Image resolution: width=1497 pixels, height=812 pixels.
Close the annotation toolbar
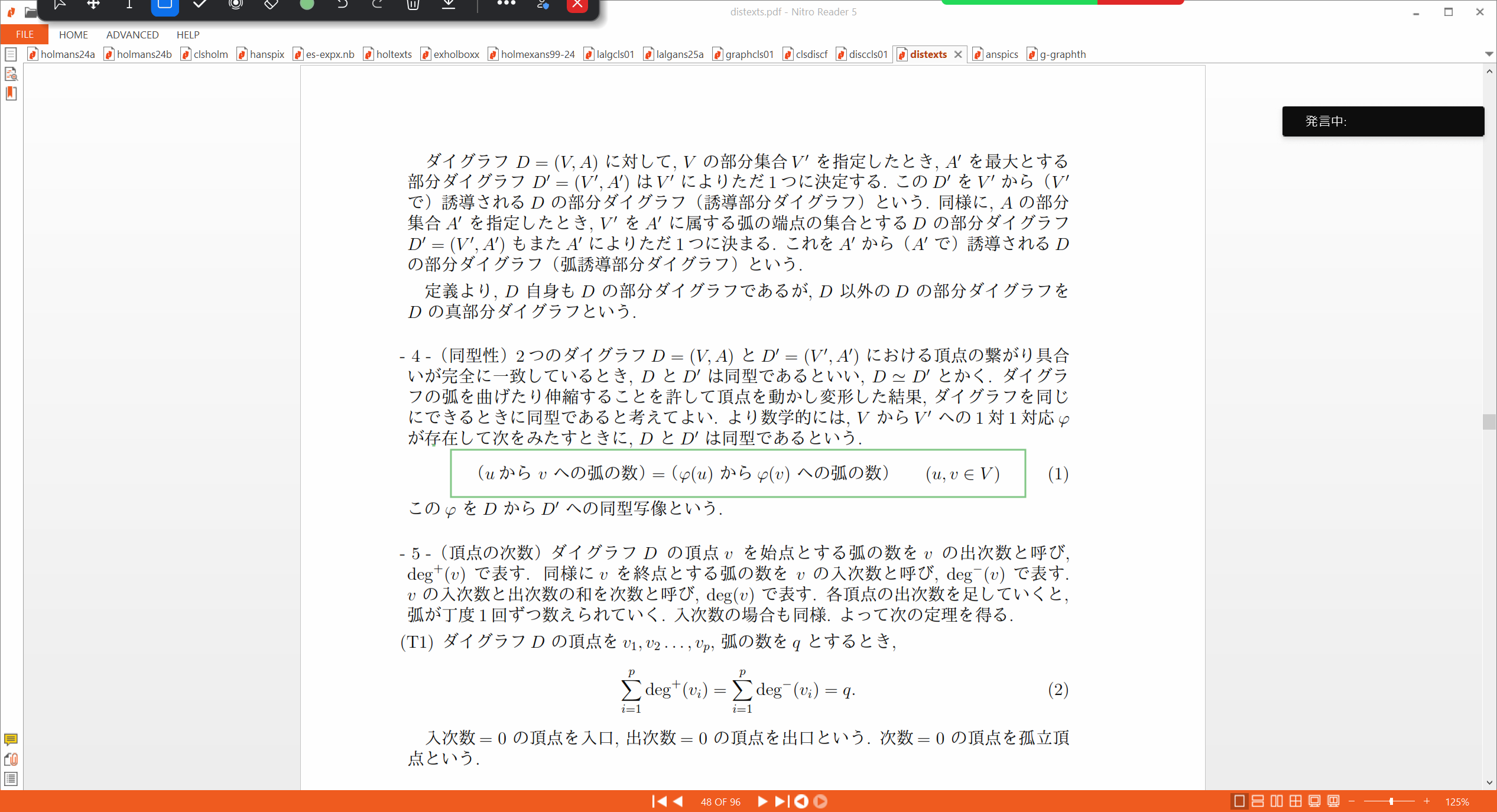point(577,5)
